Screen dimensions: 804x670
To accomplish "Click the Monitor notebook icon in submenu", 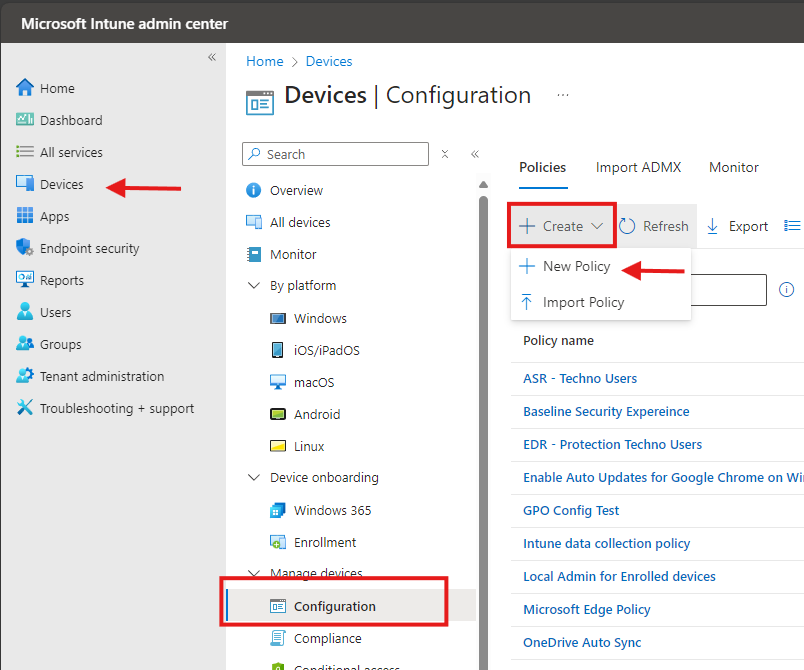I will point(253,254).
